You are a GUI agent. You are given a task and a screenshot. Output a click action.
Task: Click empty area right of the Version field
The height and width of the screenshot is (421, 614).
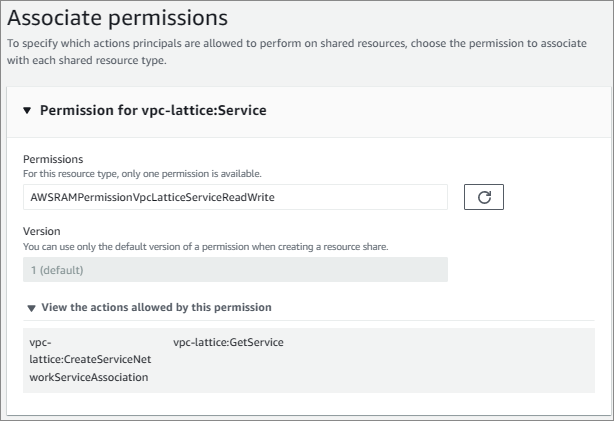(520, 270)
